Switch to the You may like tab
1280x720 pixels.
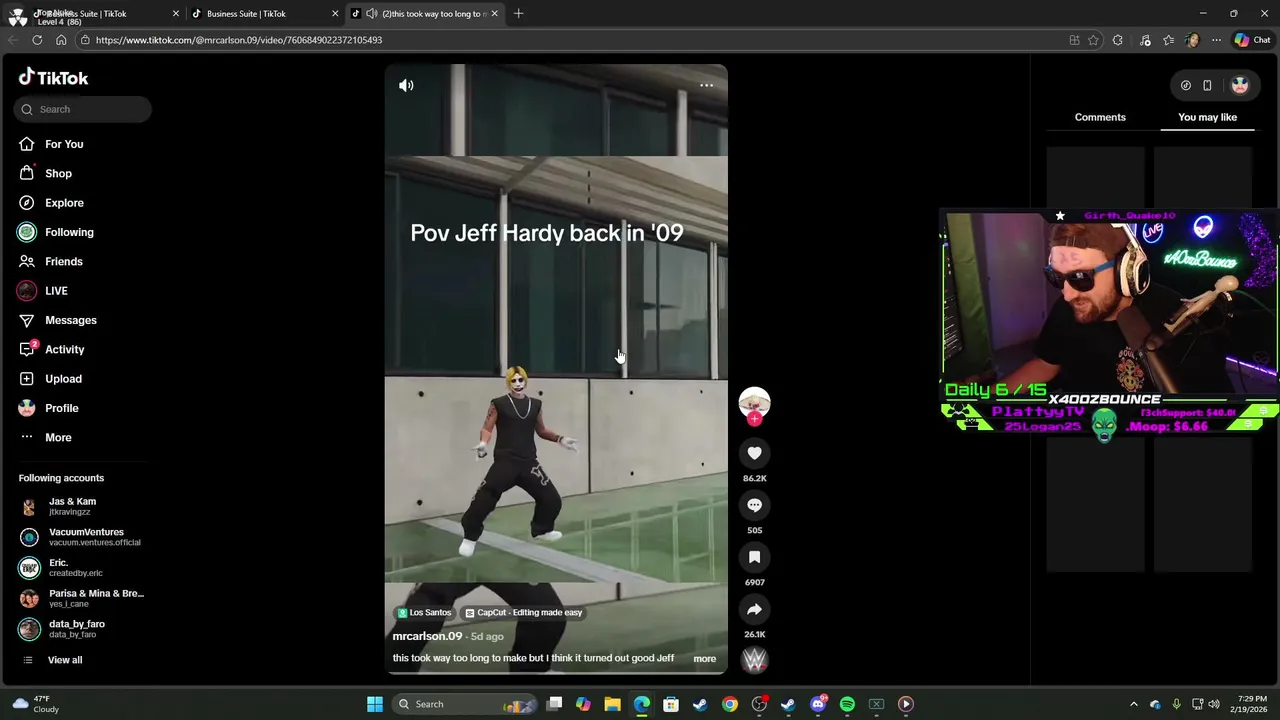1207,117
